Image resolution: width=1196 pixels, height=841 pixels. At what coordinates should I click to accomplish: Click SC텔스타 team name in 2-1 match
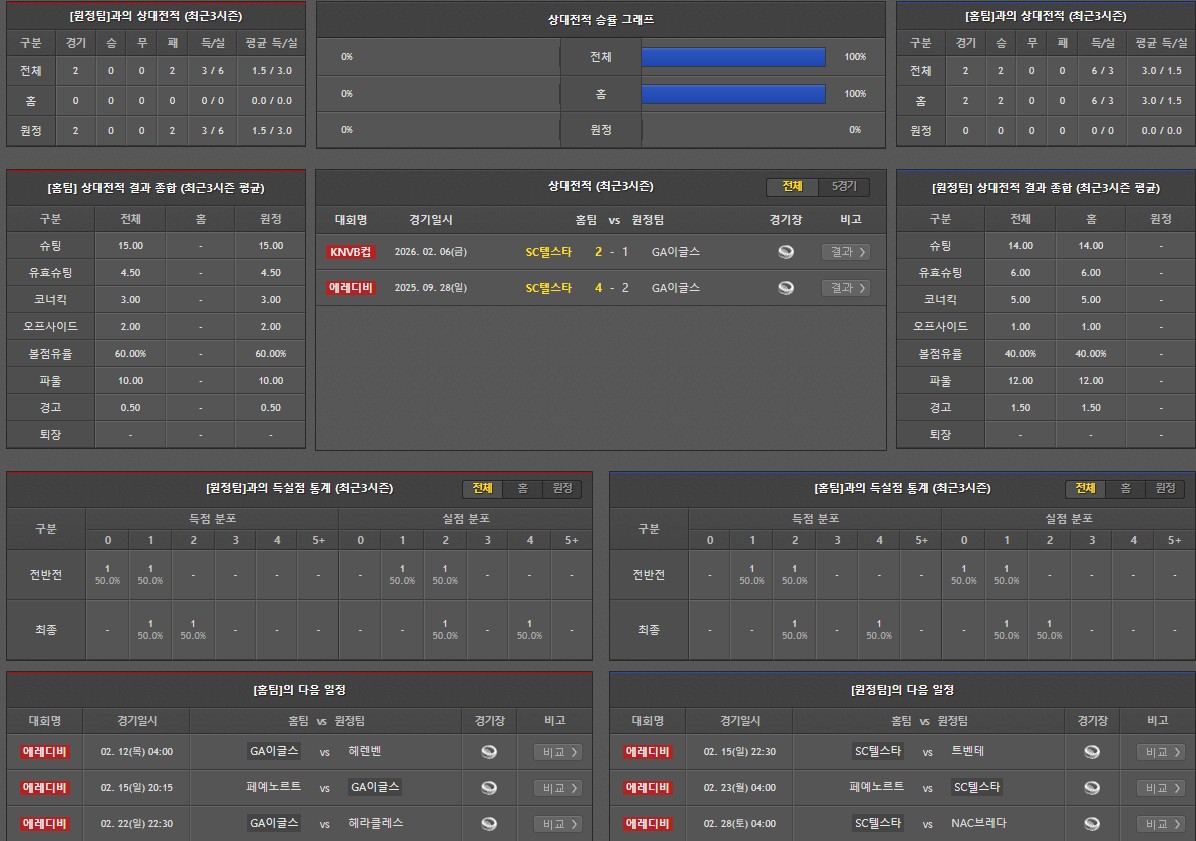[x=549, y=252]
